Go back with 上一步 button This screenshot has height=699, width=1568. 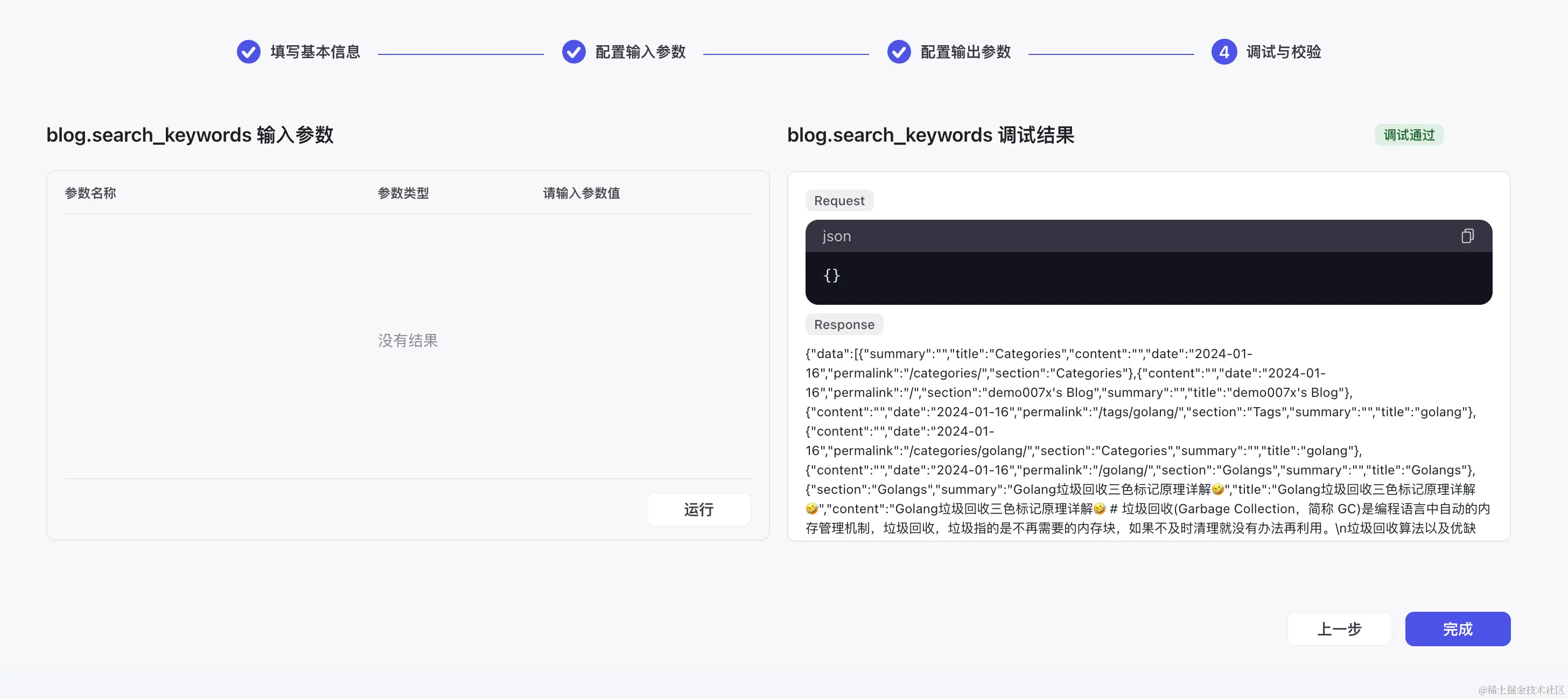[1339, 629]
